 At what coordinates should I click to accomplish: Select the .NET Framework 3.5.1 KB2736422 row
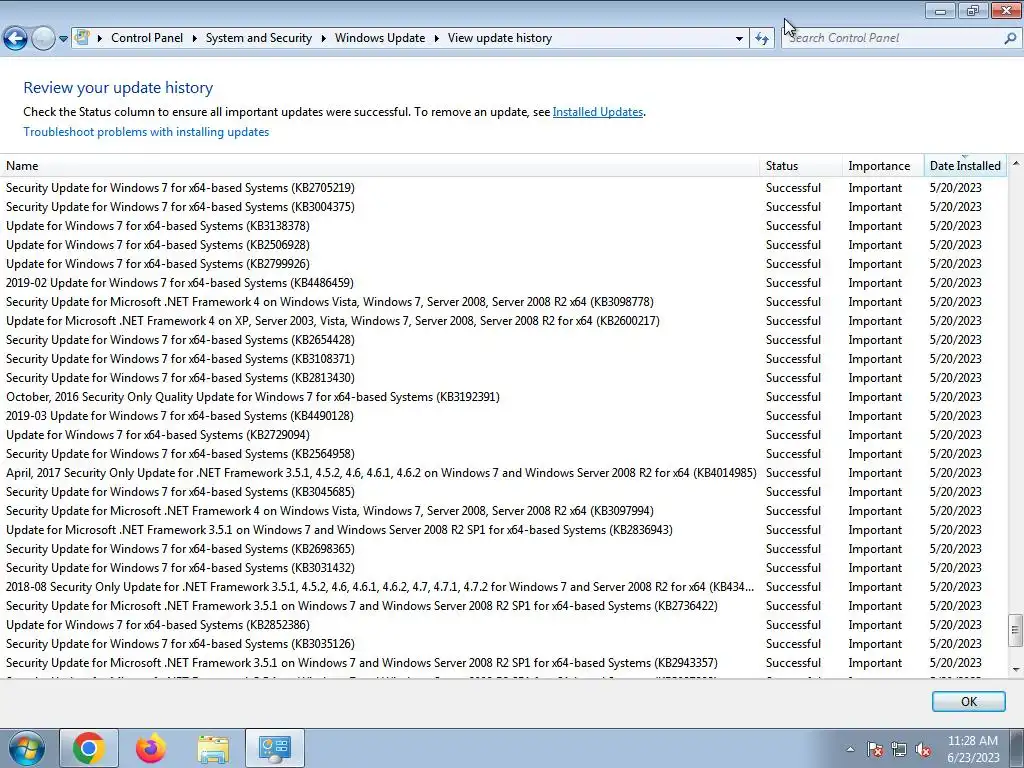504,605
